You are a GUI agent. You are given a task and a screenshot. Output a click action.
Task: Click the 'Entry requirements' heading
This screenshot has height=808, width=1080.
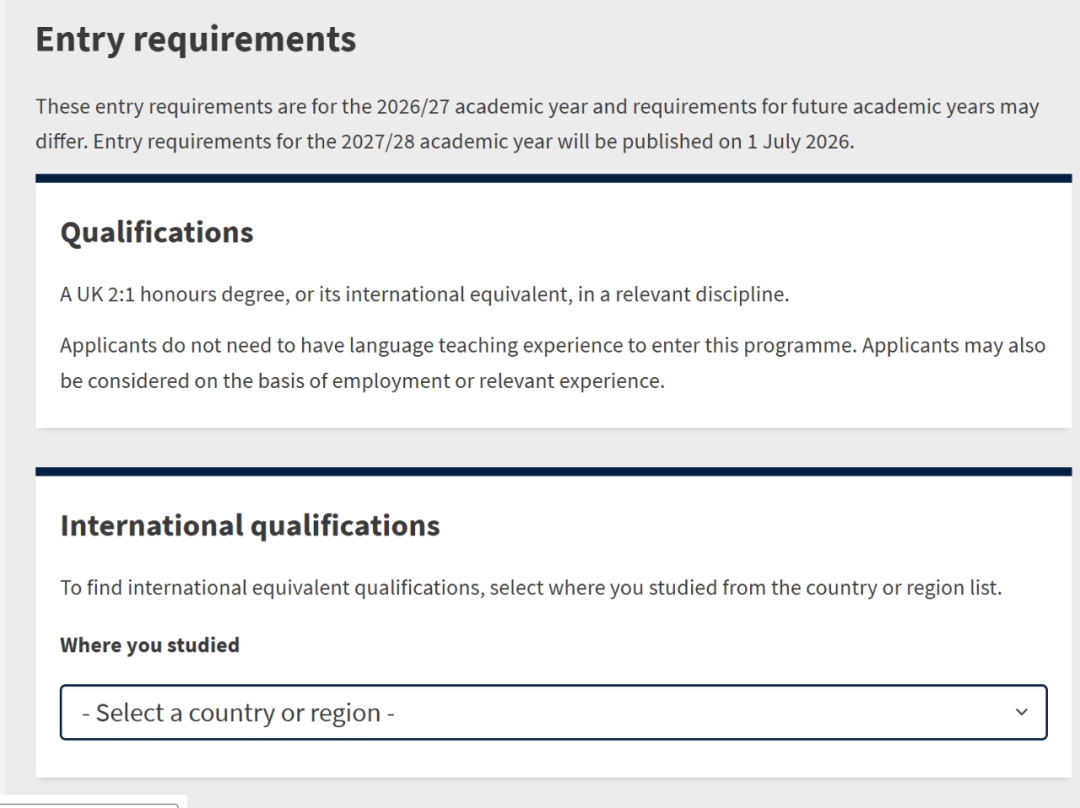pyautogui.click(x=196, y=40)
